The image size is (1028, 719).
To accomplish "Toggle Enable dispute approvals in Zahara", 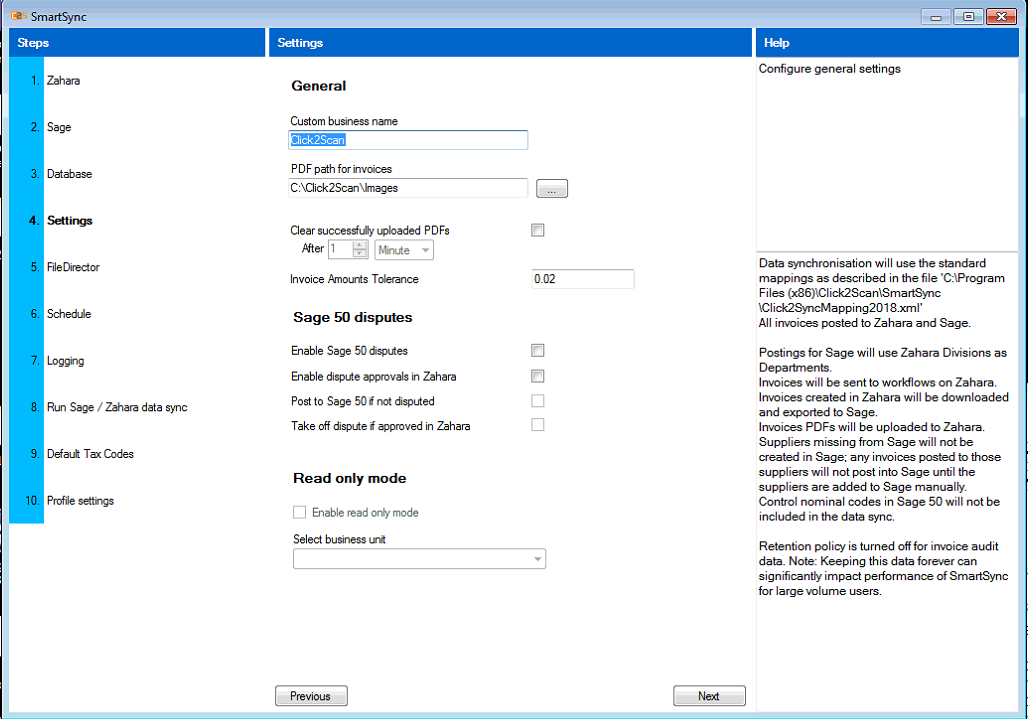I will tap(538, 376).
